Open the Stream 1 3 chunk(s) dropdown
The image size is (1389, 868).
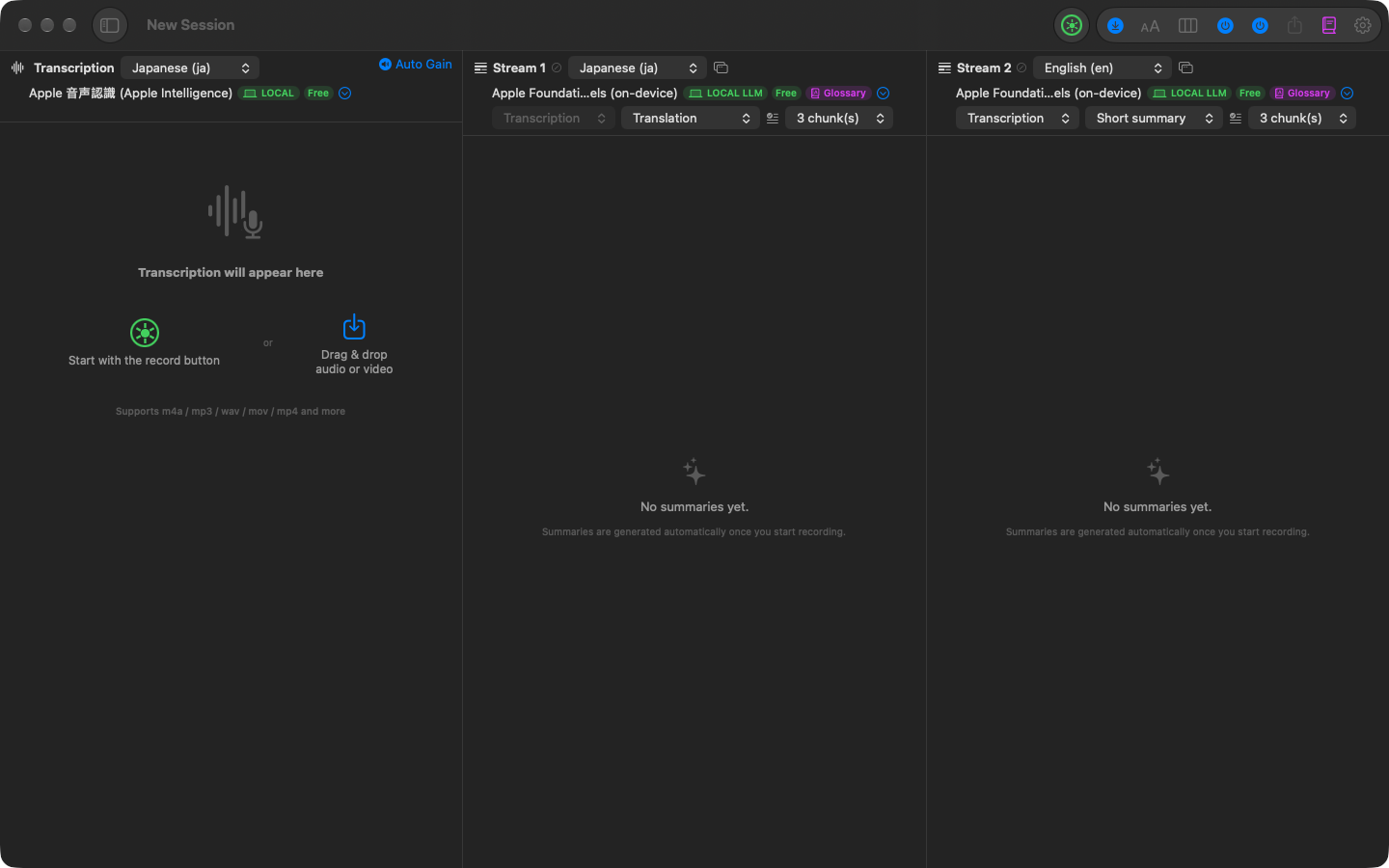[x=839, y=118]
